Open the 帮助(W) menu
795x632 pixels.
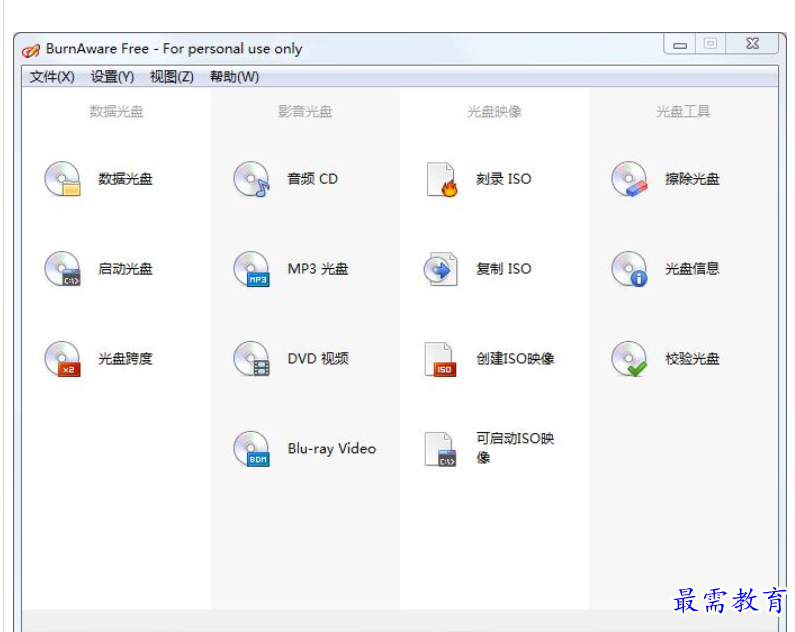234,77
